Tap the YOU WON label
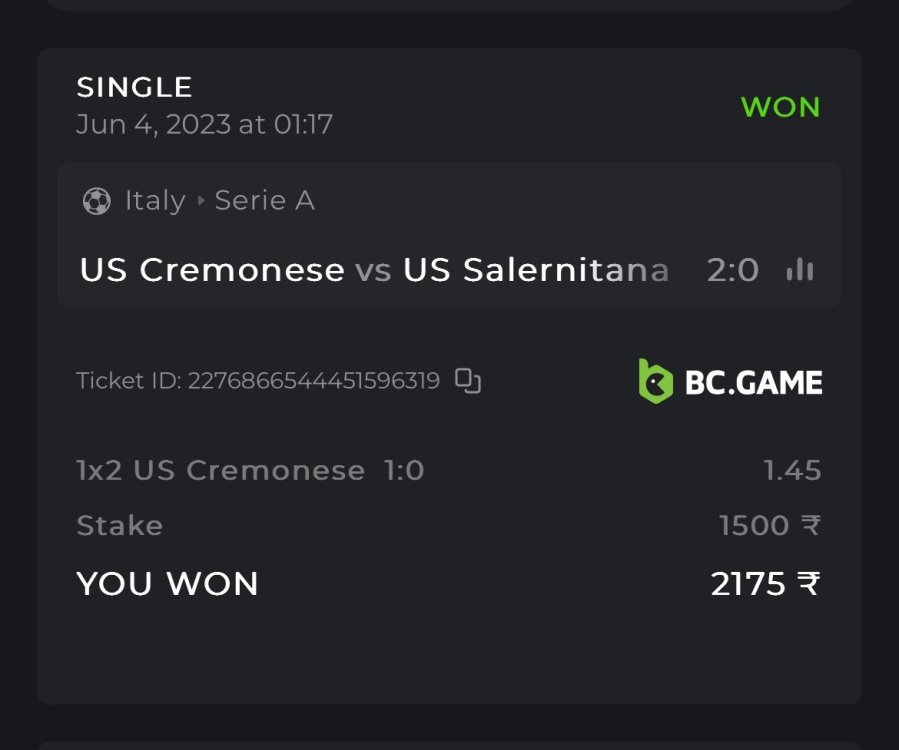This screenshot has width=899, height=750. [x=167, y=584]
